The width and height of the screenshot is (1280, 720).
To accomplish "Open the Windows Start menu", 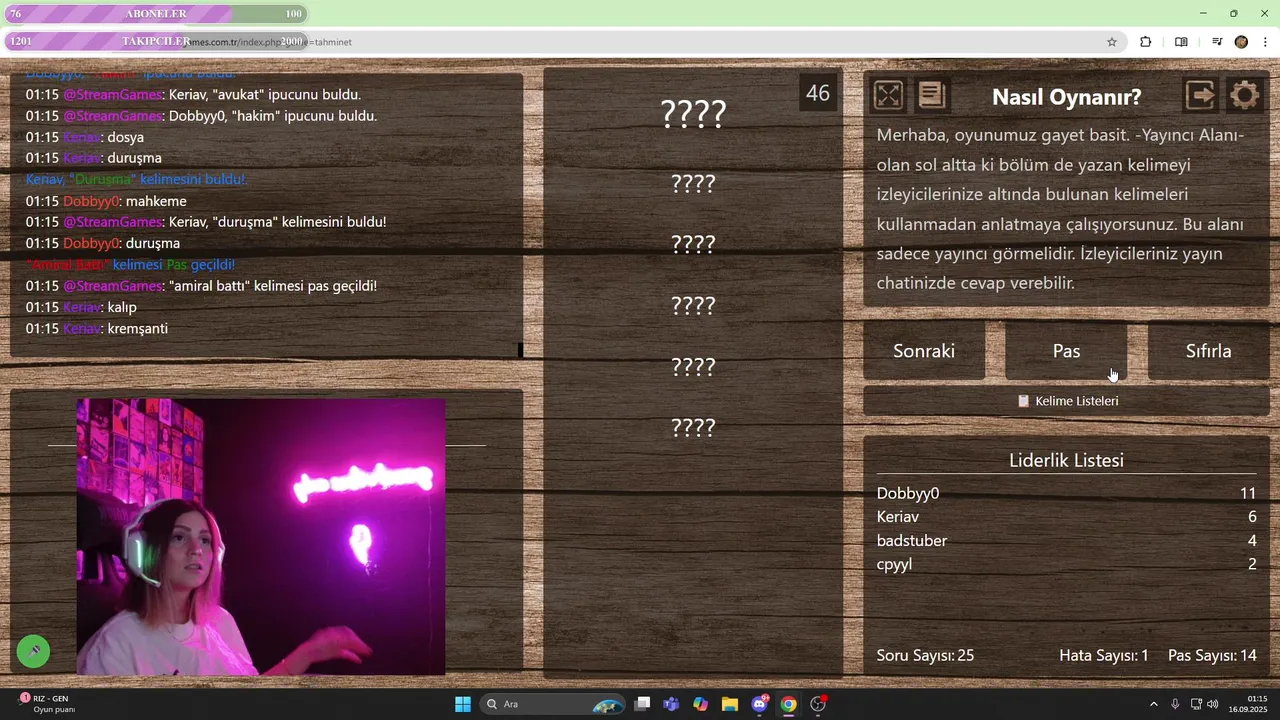I will point(463,704).
